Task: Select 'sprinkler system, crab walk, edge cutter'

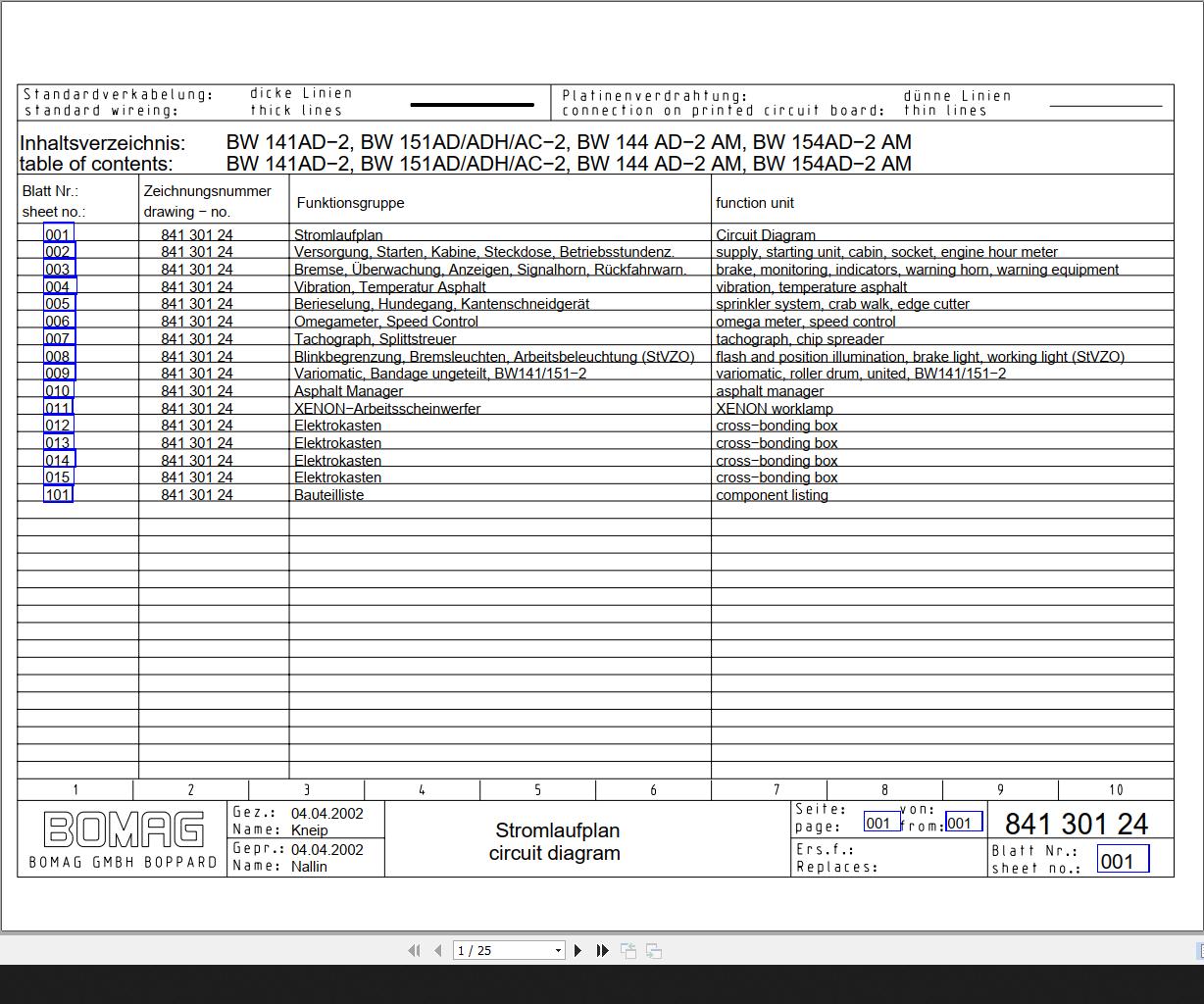Action: (842, 304)
